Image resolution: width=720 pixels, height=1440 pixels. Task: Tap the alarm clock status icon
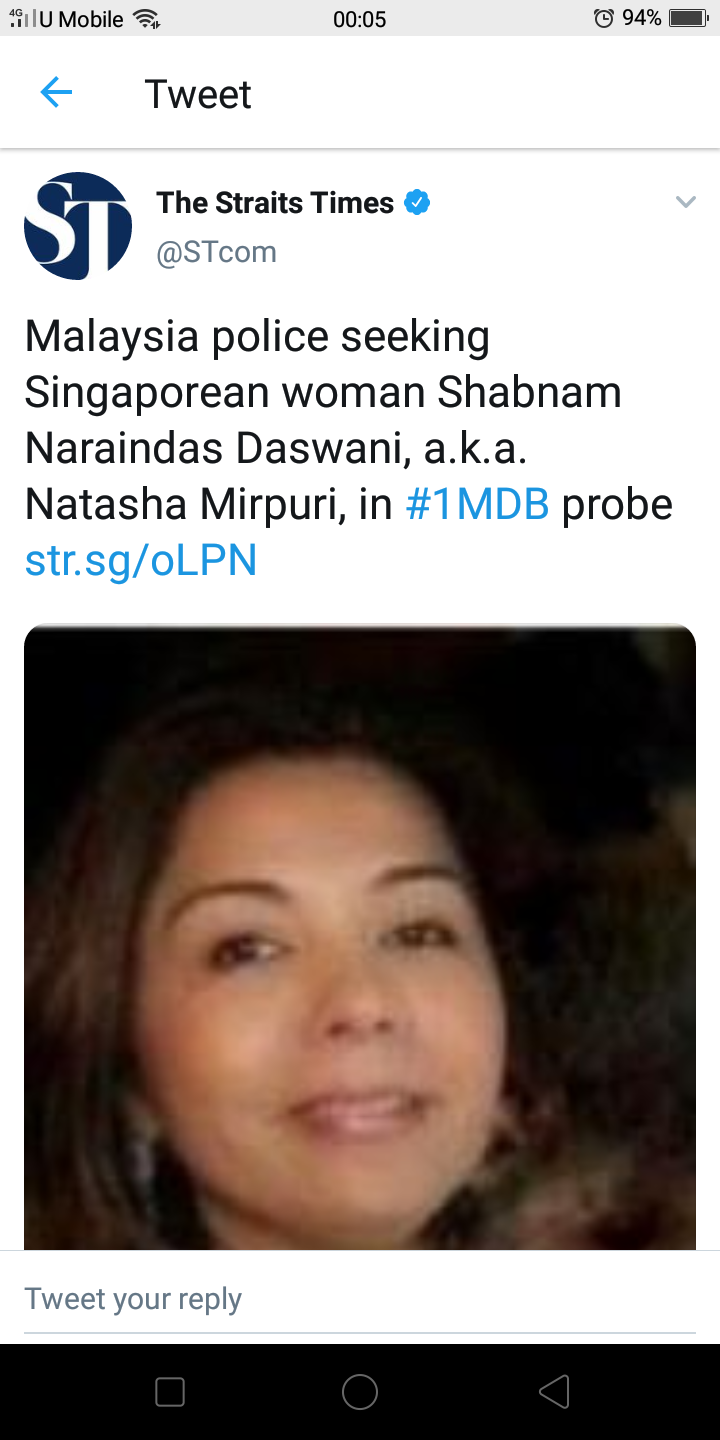(603, 18)
